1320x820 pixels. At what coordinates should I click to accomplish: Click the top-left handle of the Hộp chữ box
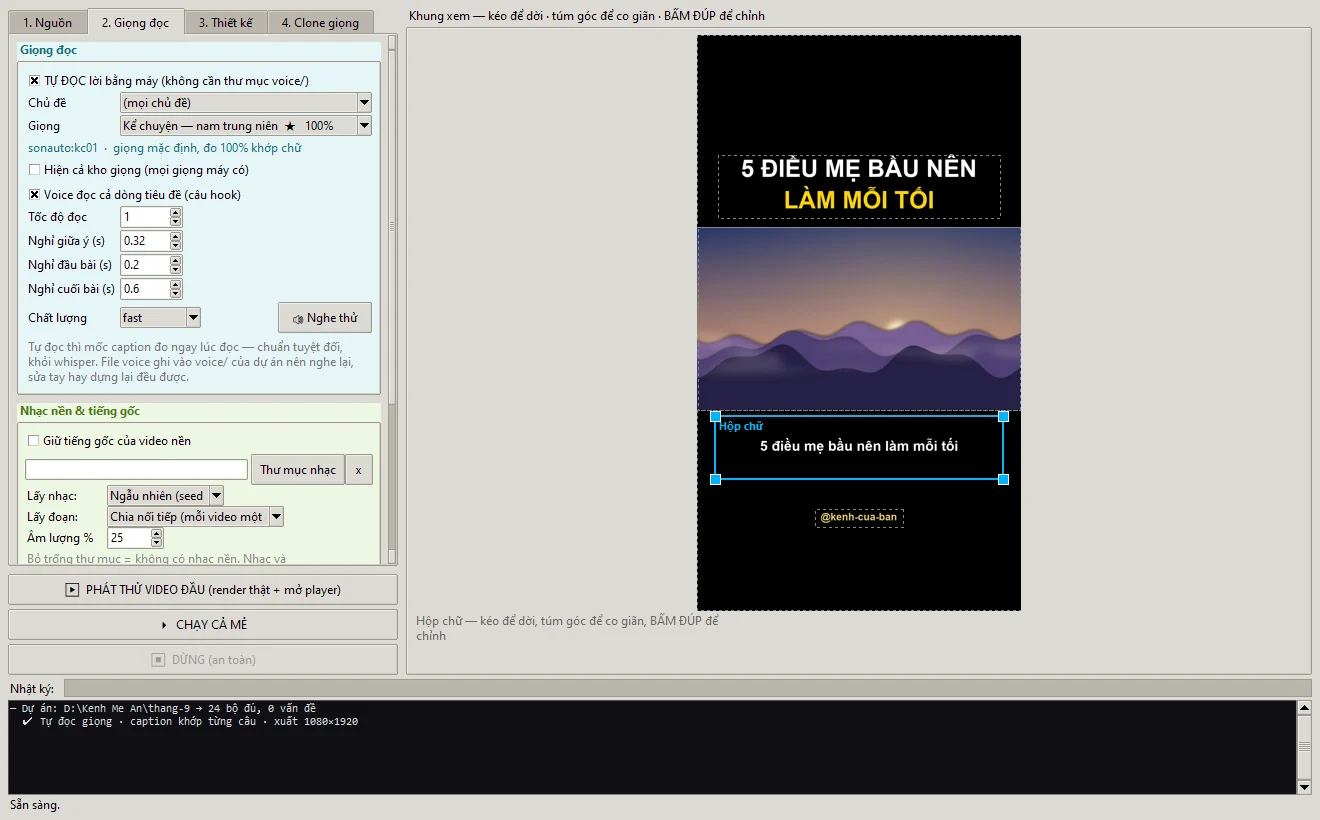tap(715, 416)
